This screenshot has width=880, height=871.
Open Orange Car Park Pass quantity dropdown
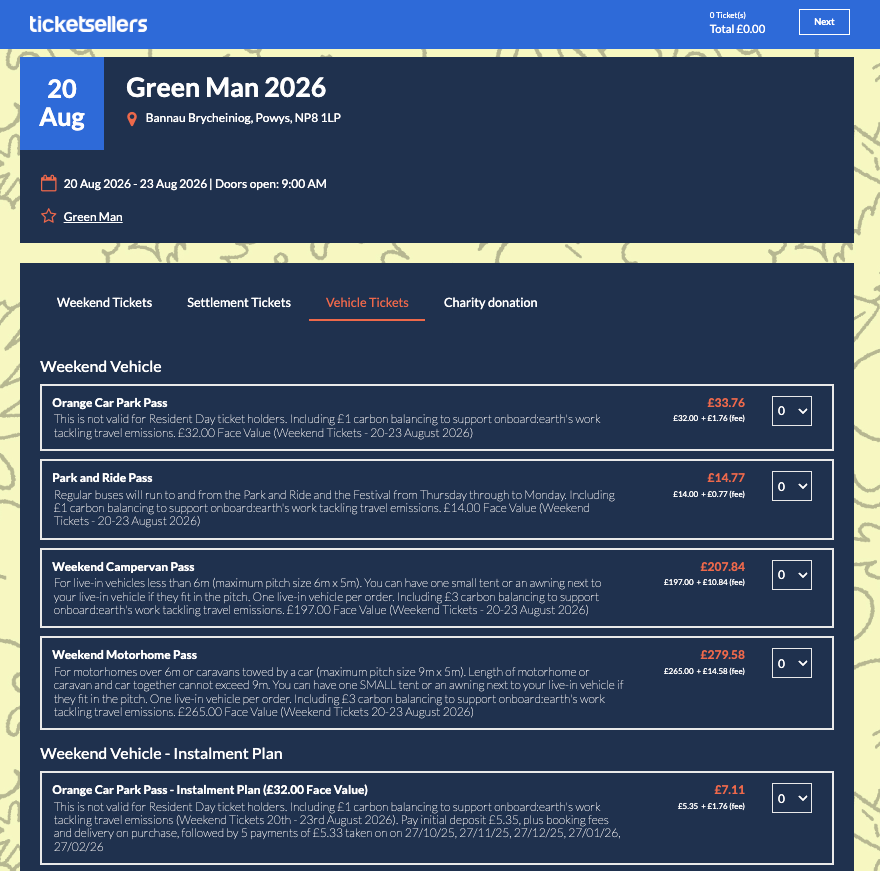click(x=792, y=411)
